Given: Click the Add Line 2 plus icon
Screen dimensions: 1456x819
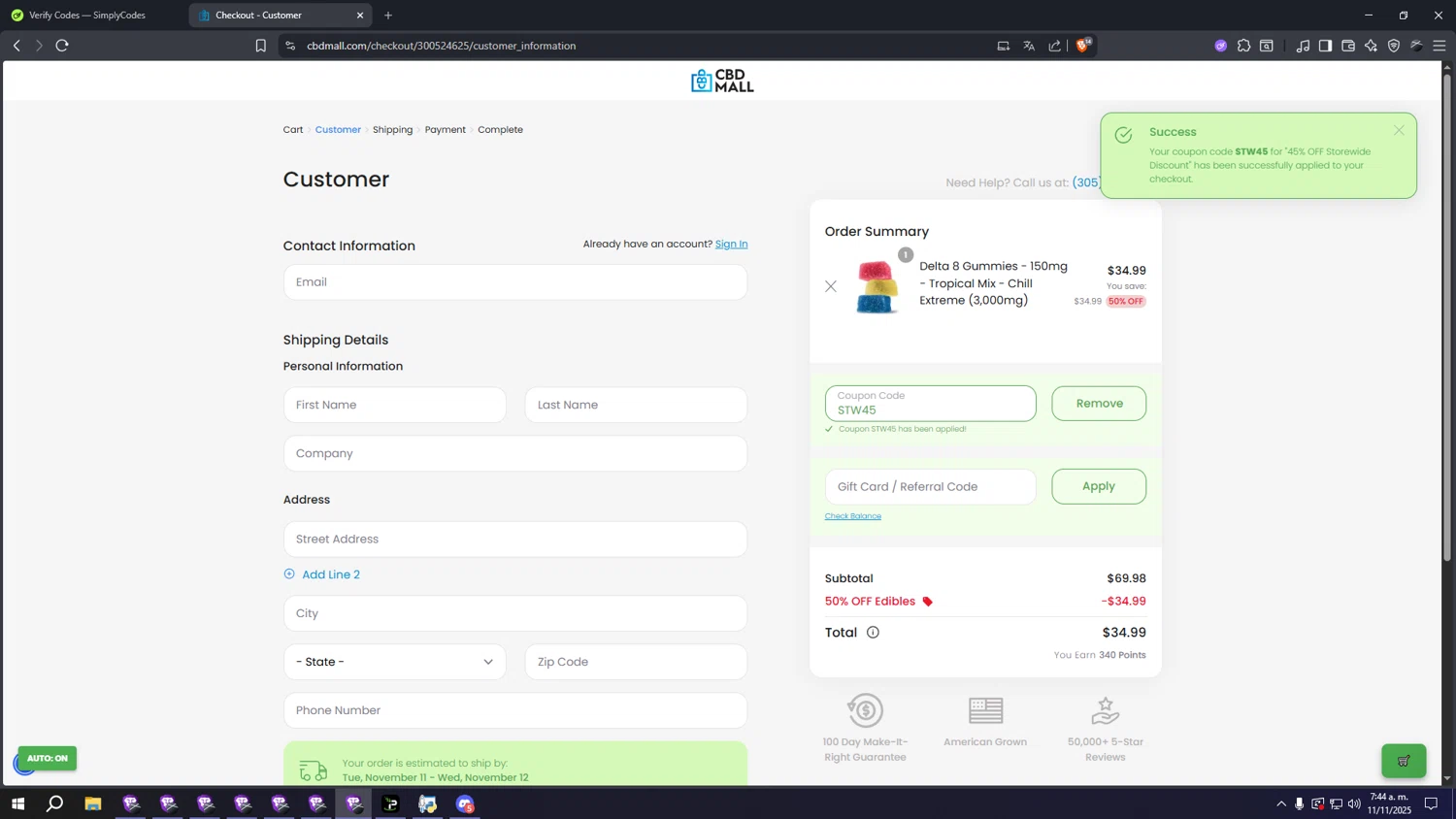Looking at the screenshot, I should (289, 574).
